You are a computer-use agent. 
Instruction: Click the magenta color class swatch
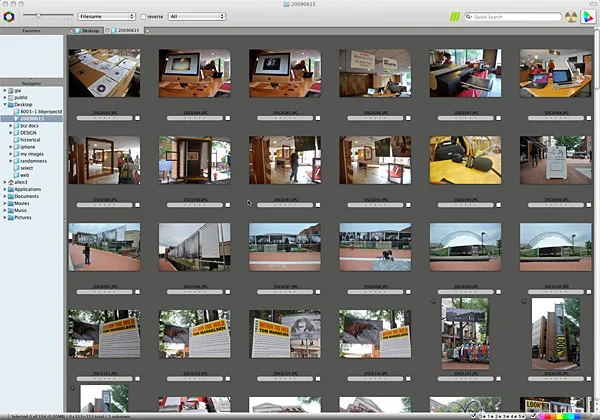540,417
